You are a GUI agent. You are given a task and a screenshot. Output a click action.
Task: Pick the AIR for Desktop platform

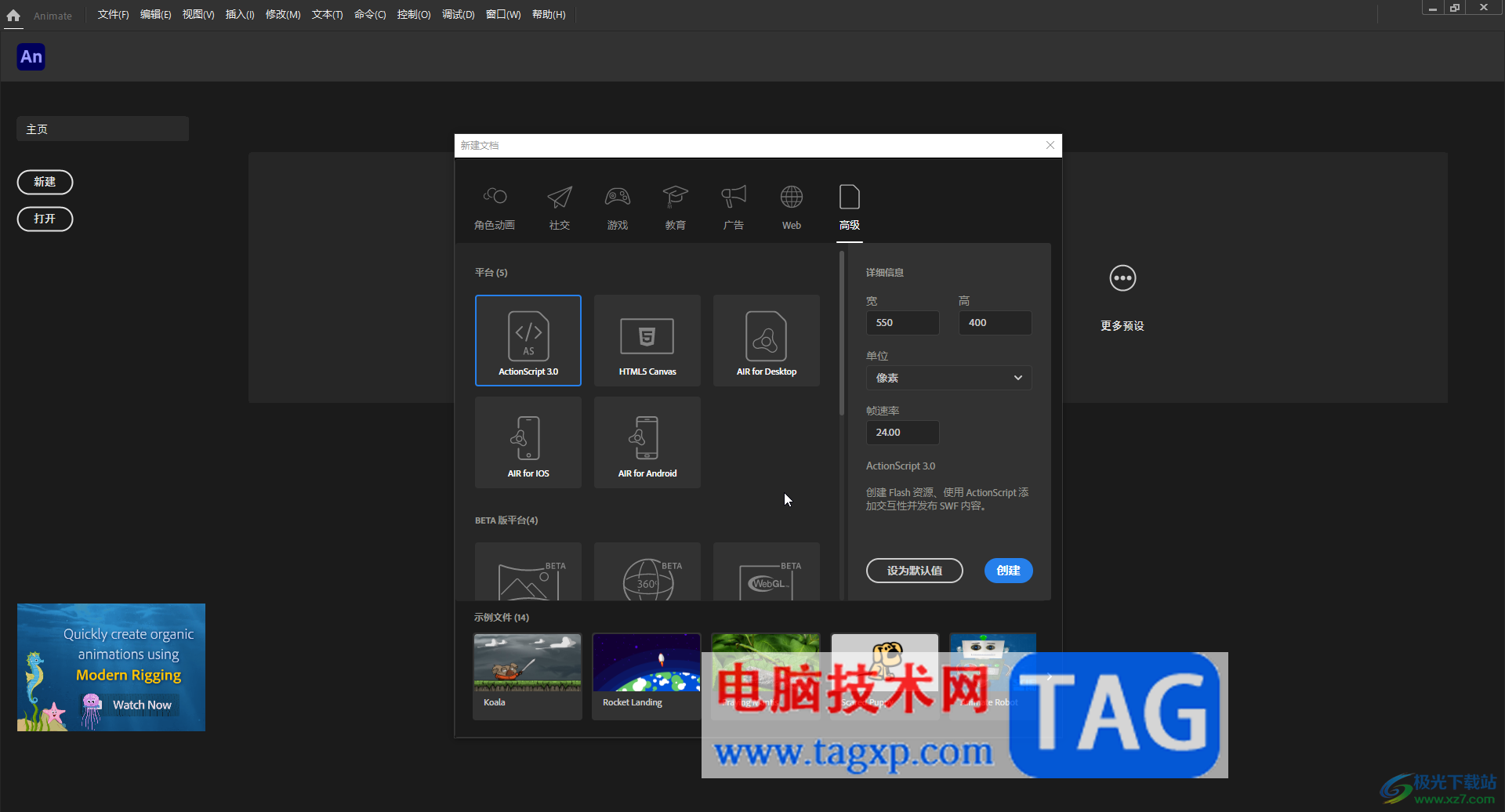click(x=767, y=340)
